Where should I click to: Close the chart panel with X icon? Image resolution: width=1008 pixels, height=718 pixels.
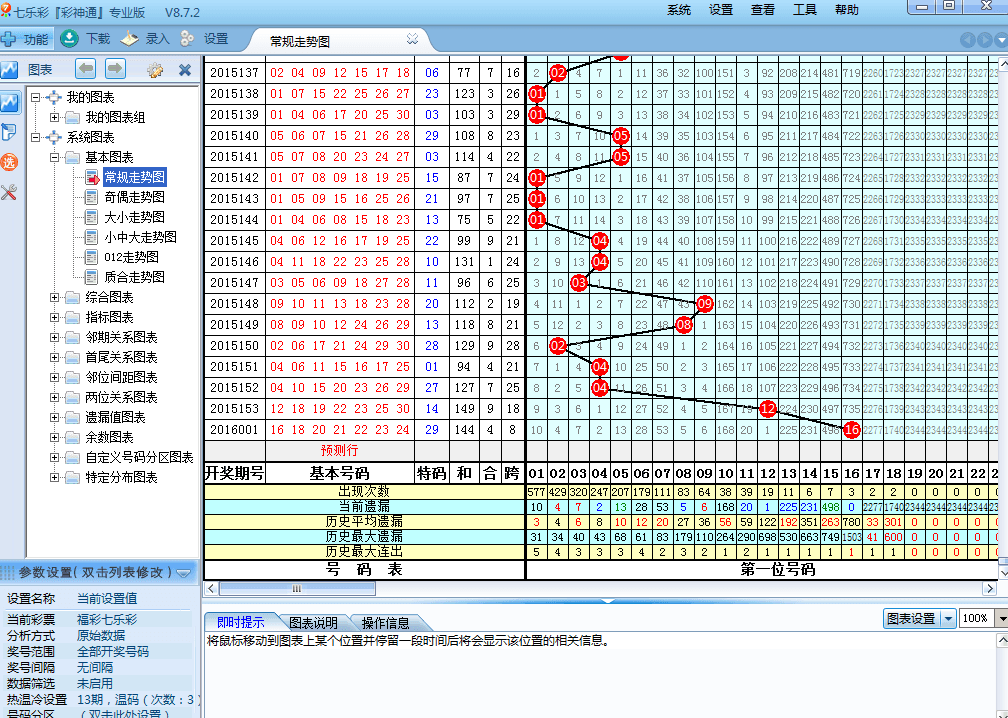185,70
